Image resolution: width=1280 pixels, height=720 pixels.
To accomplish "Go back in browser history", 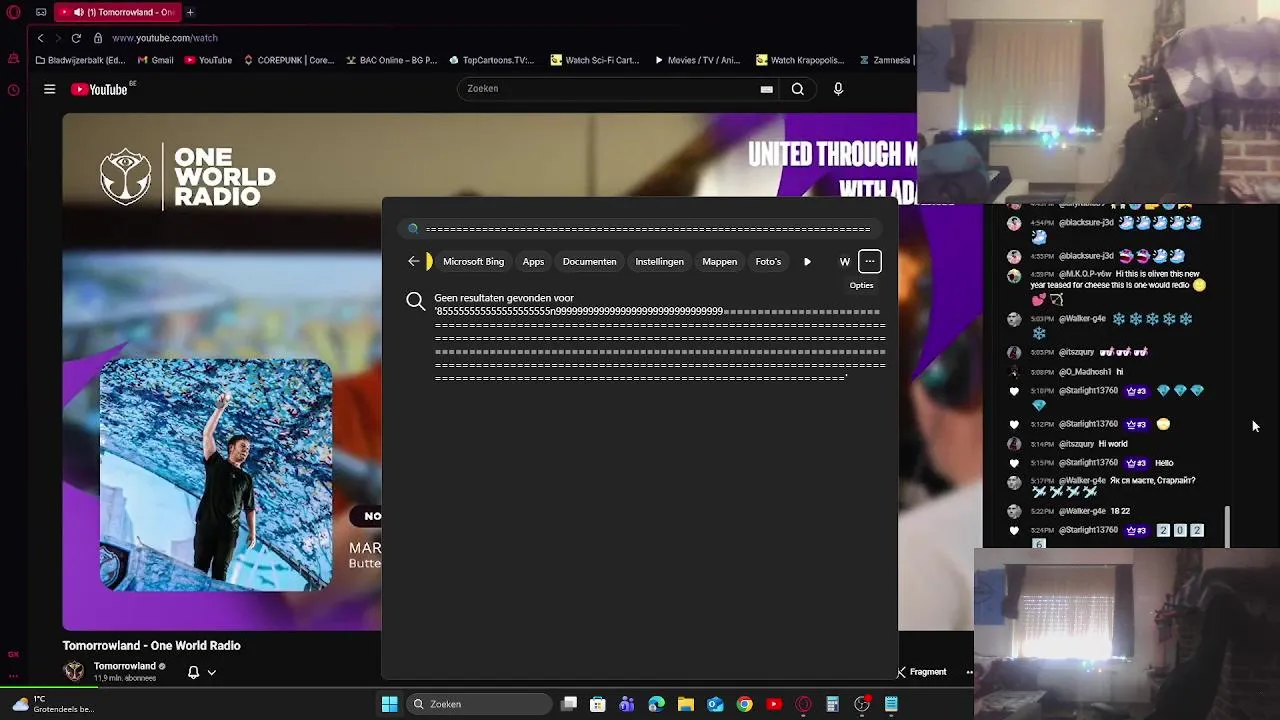I will 40,38.
